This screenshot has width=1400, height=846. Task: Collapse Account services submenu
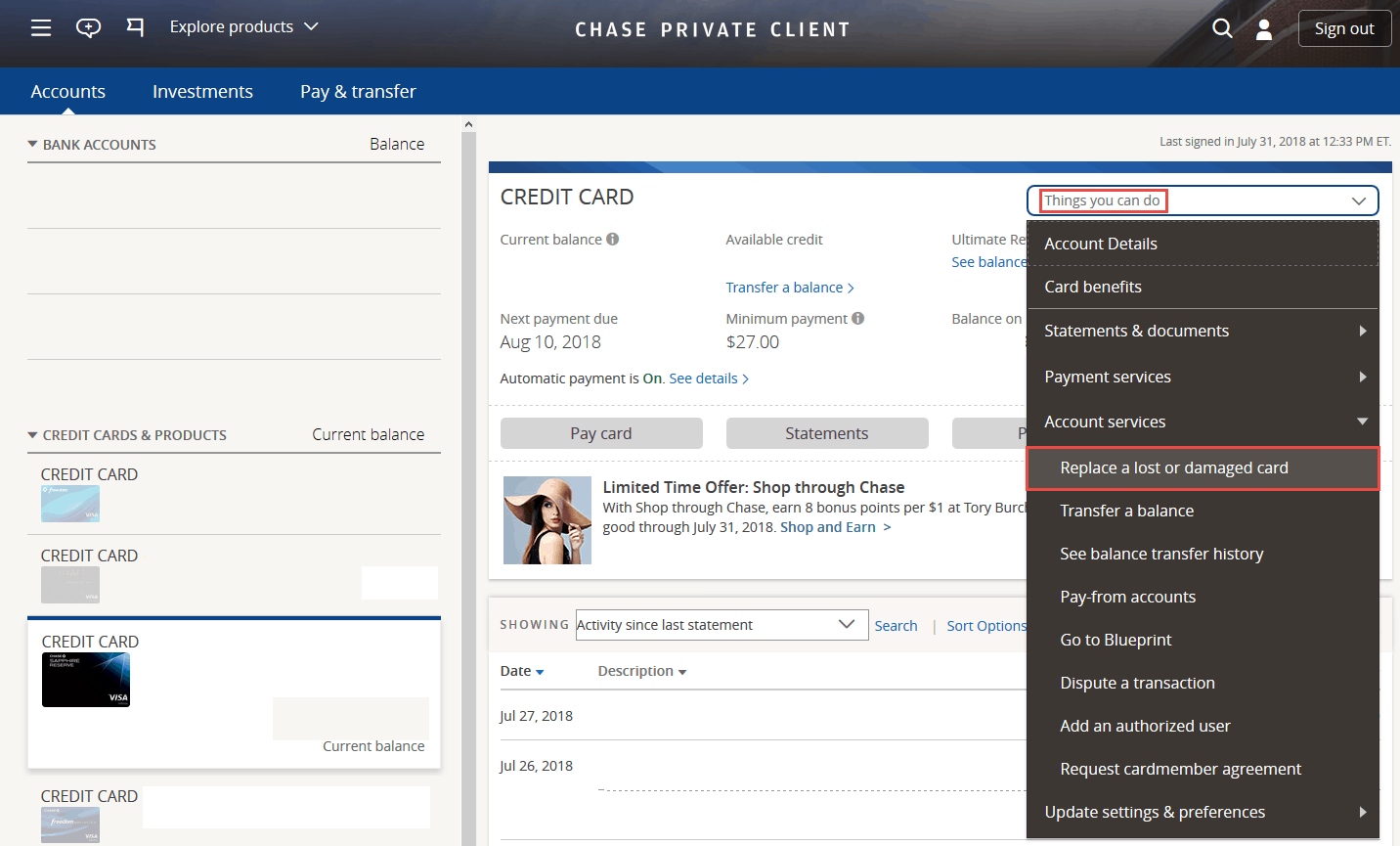1203,422
